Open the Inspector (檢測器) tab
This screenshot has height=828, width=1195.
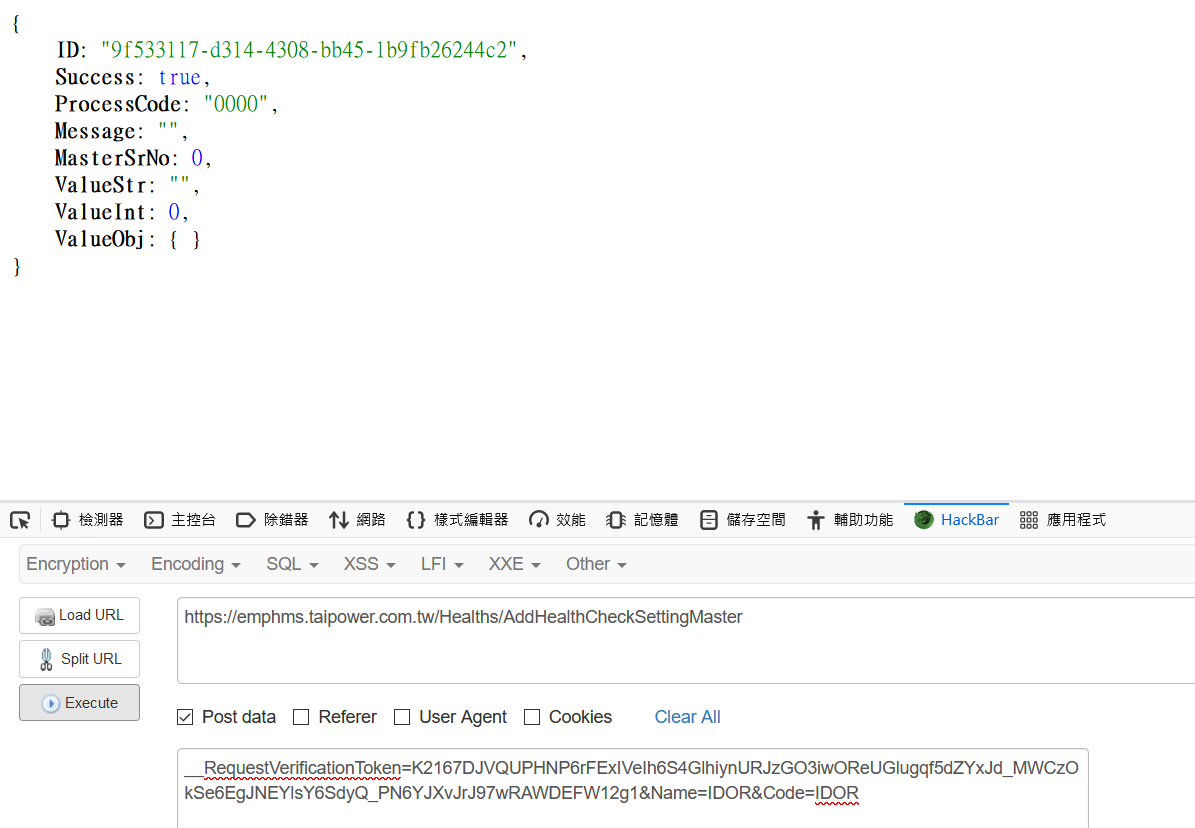tap(87, 520)
